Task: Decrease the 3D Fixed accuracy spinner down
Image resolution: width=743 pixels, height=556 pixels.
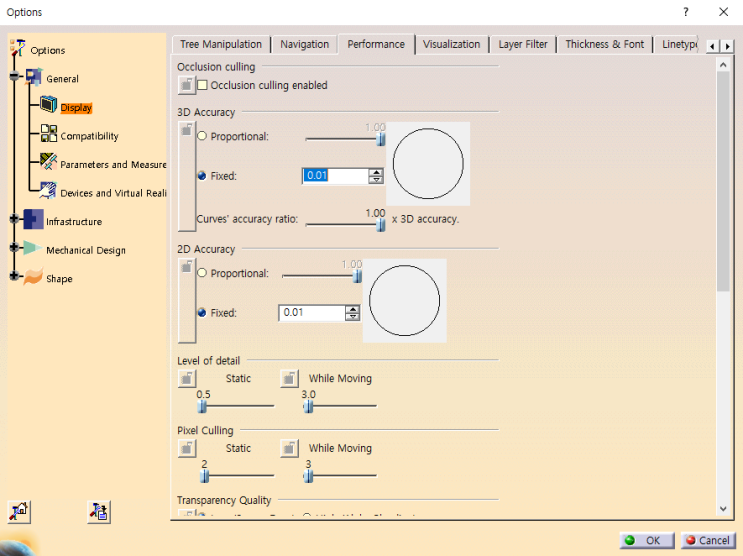Action: (x=376, y=180)
